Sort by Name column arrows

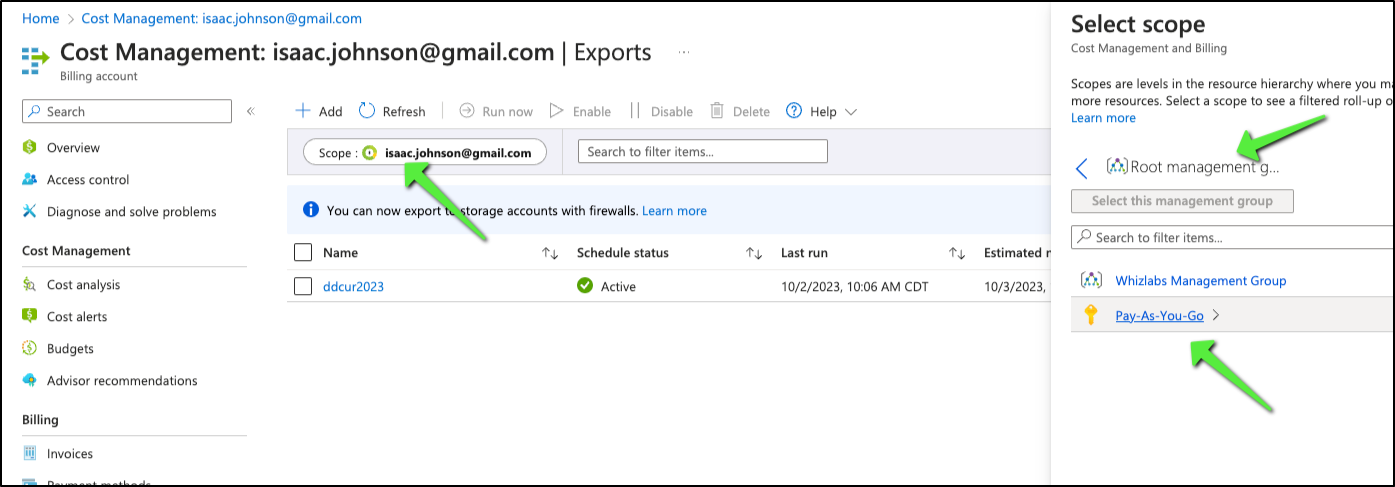pos(550,254)
